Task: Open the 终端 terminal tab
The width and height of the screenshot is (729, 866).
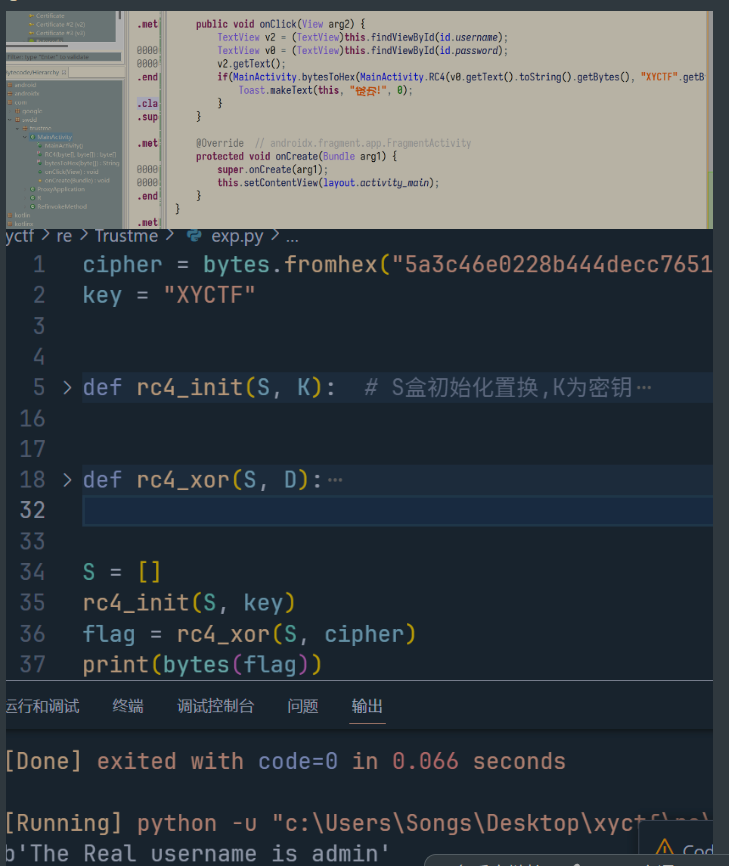Action: point(128,706)
